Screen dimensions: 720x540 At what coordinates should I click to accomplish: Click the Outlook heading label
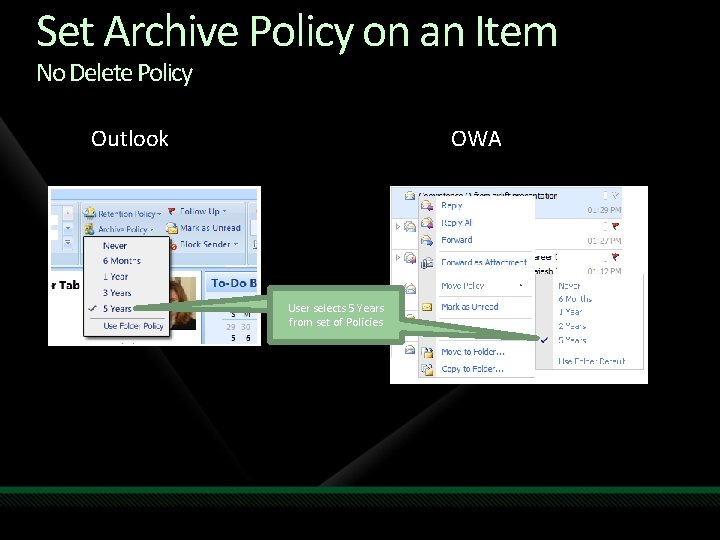(130, 139)
